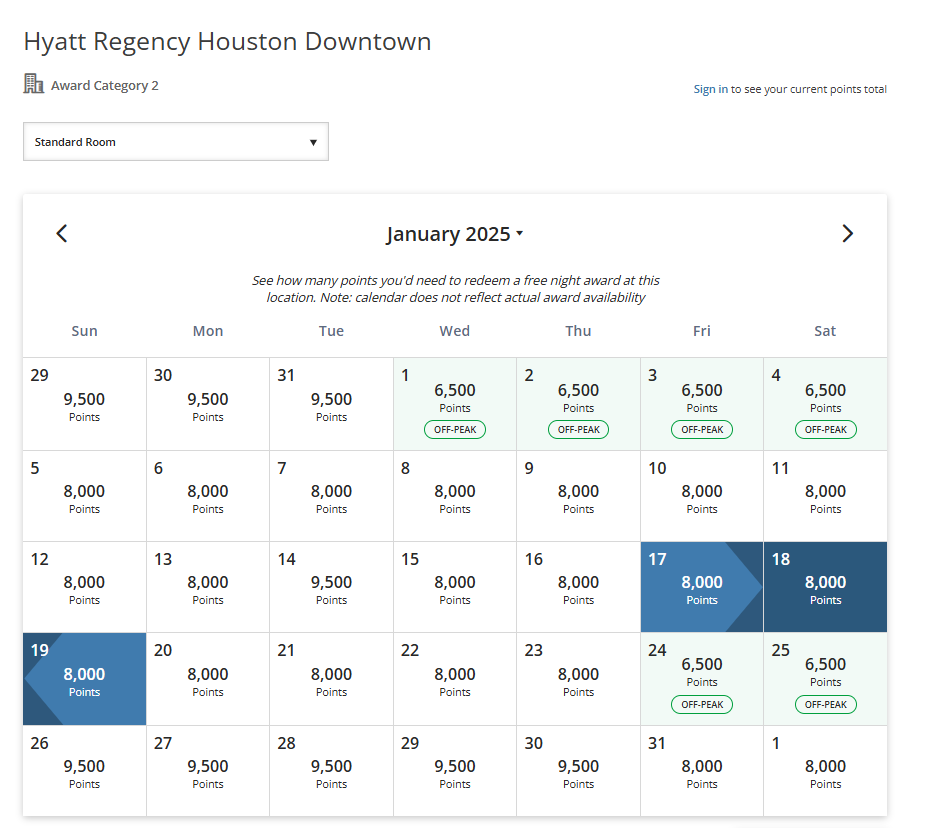Click highlighted January 18 date
Viewport: 929px width, 828px height.
point(825,588)
